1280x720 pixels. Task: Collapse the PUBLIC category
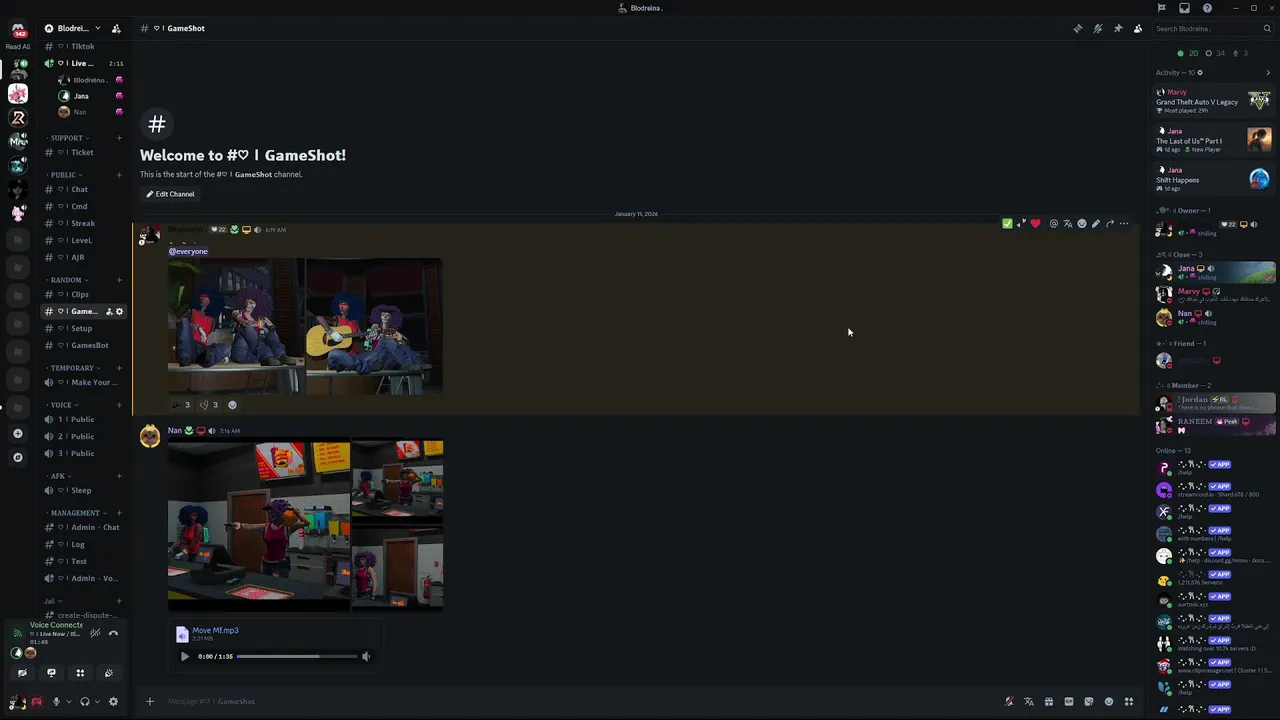tap(65, 175)
